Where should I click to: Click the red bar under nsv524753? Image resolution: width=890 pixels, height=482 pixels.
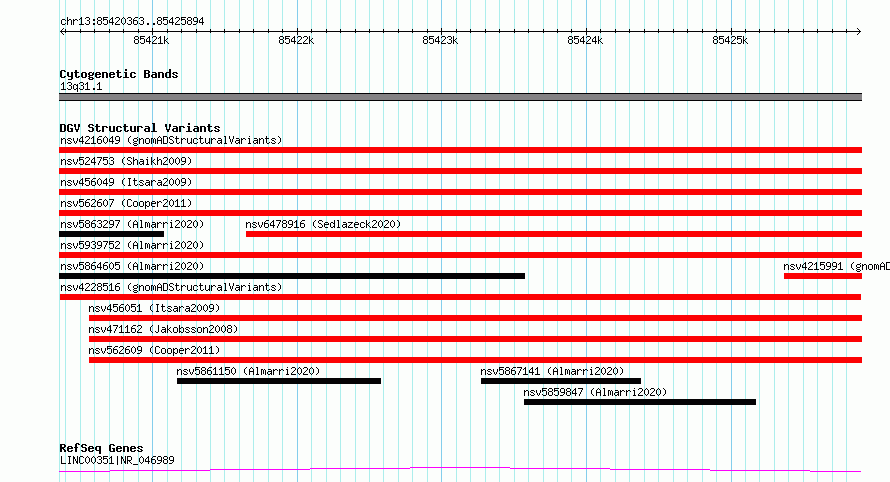tap(460, 171)
